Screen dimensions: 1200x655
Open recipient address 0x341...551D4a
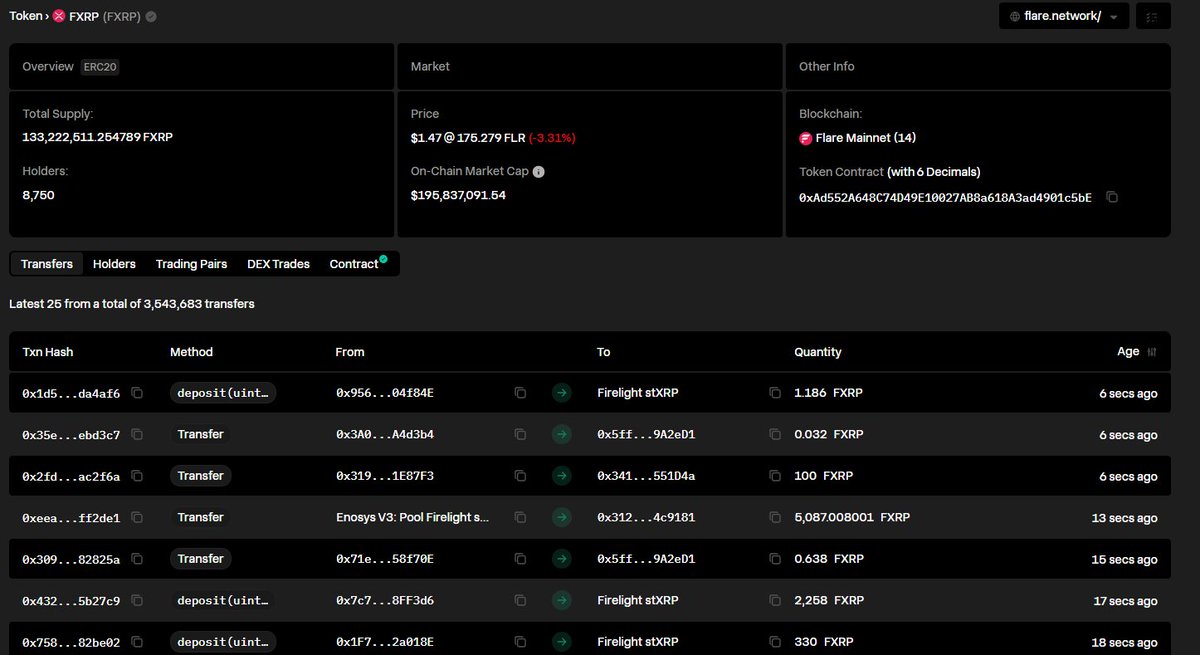[646, 476]
